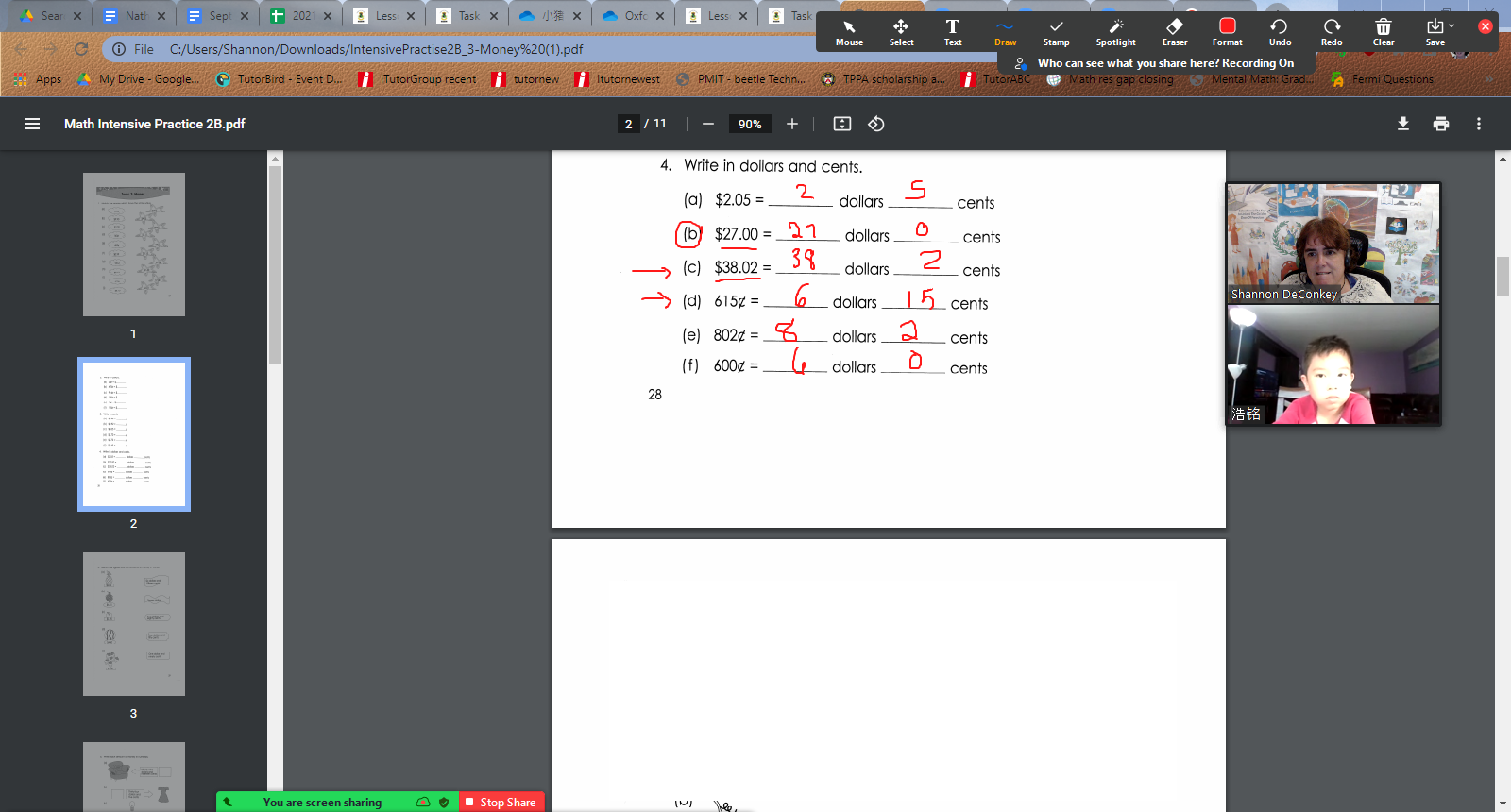Jump to page 3 thumbnail
Viewport: 1511px width, 812px height.
click(134, 624)
